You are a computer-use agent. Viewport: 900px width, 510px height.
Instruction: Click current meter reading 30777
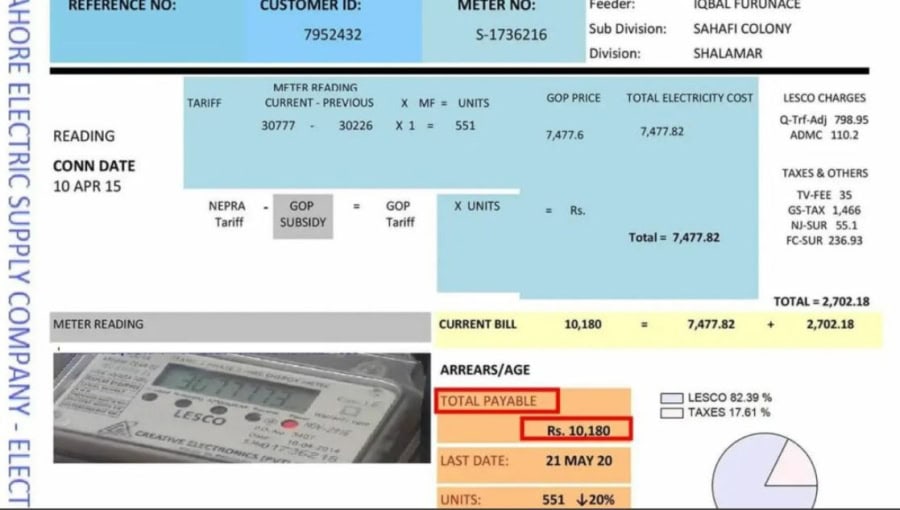pos(278,126)
